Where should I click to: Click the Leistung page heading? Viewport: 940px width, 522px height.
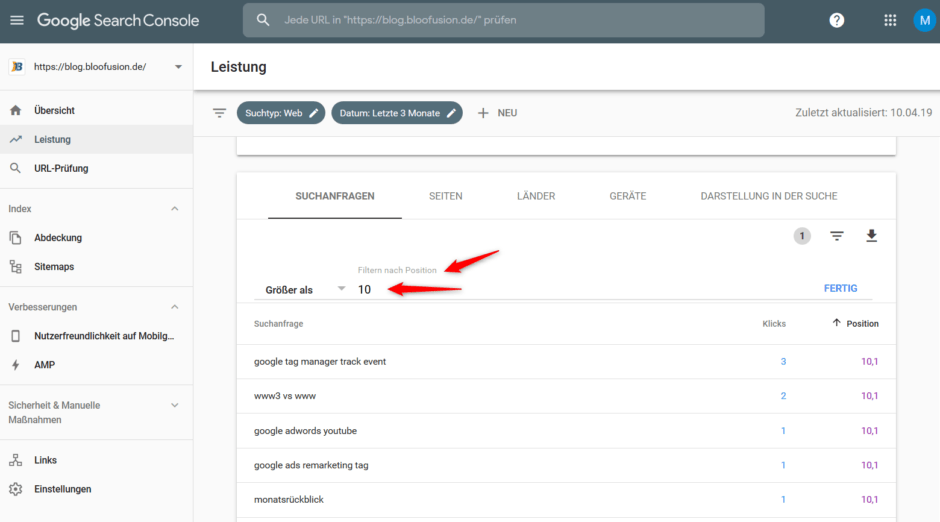tap(239, 67)
